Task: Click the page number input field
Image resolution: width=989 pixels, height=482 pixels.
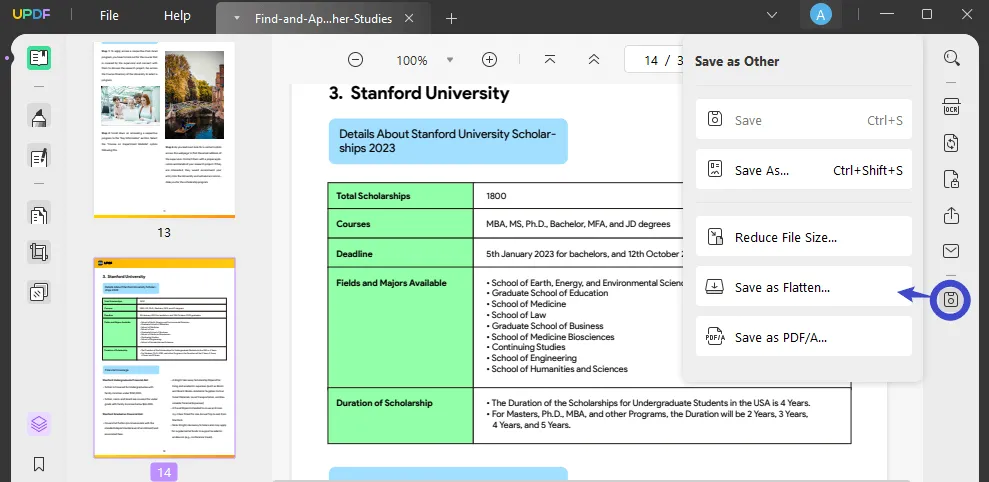Action: point(652,60)
